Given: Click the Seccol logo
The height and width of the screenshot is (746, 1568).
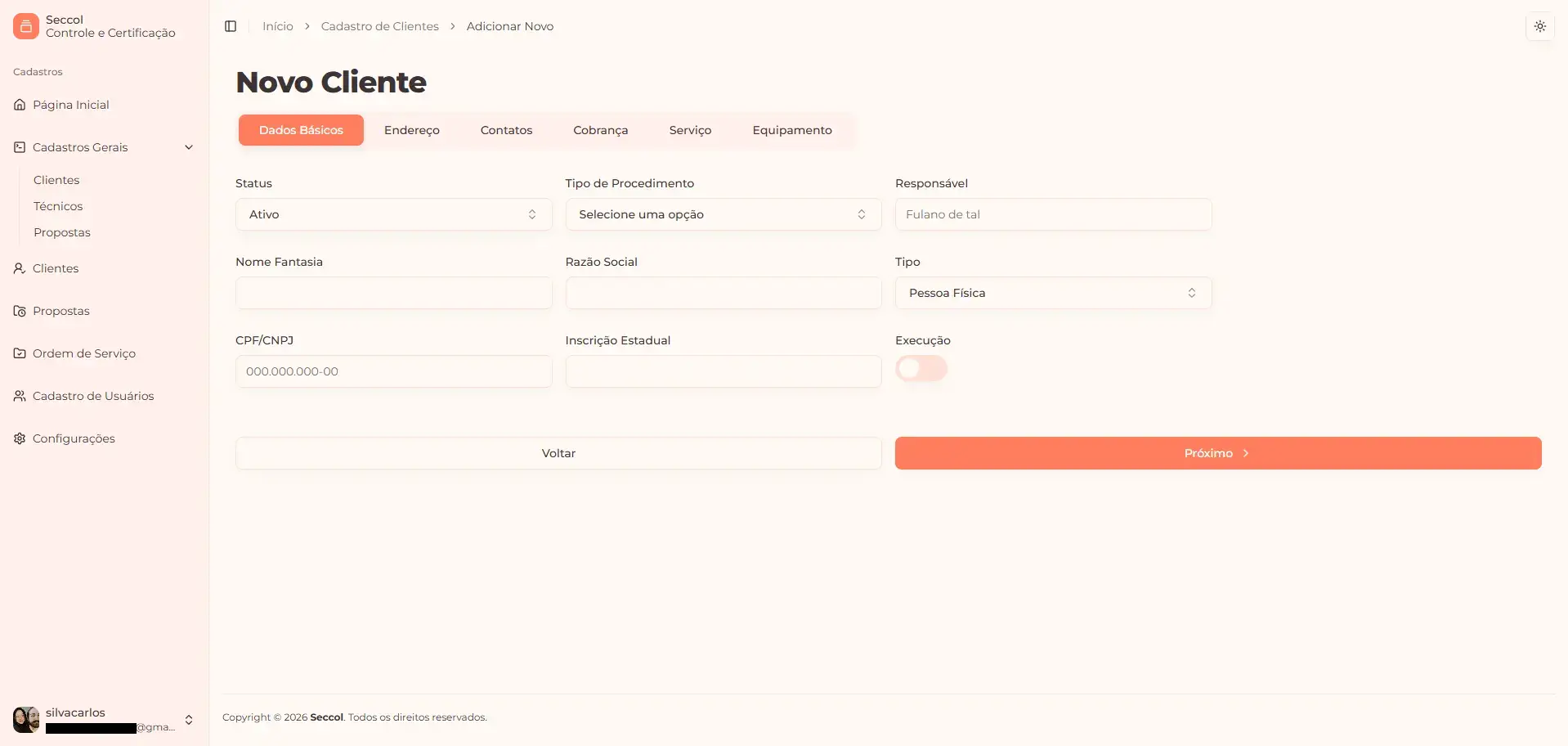Looking at the screenshot, I should [25, 25].
